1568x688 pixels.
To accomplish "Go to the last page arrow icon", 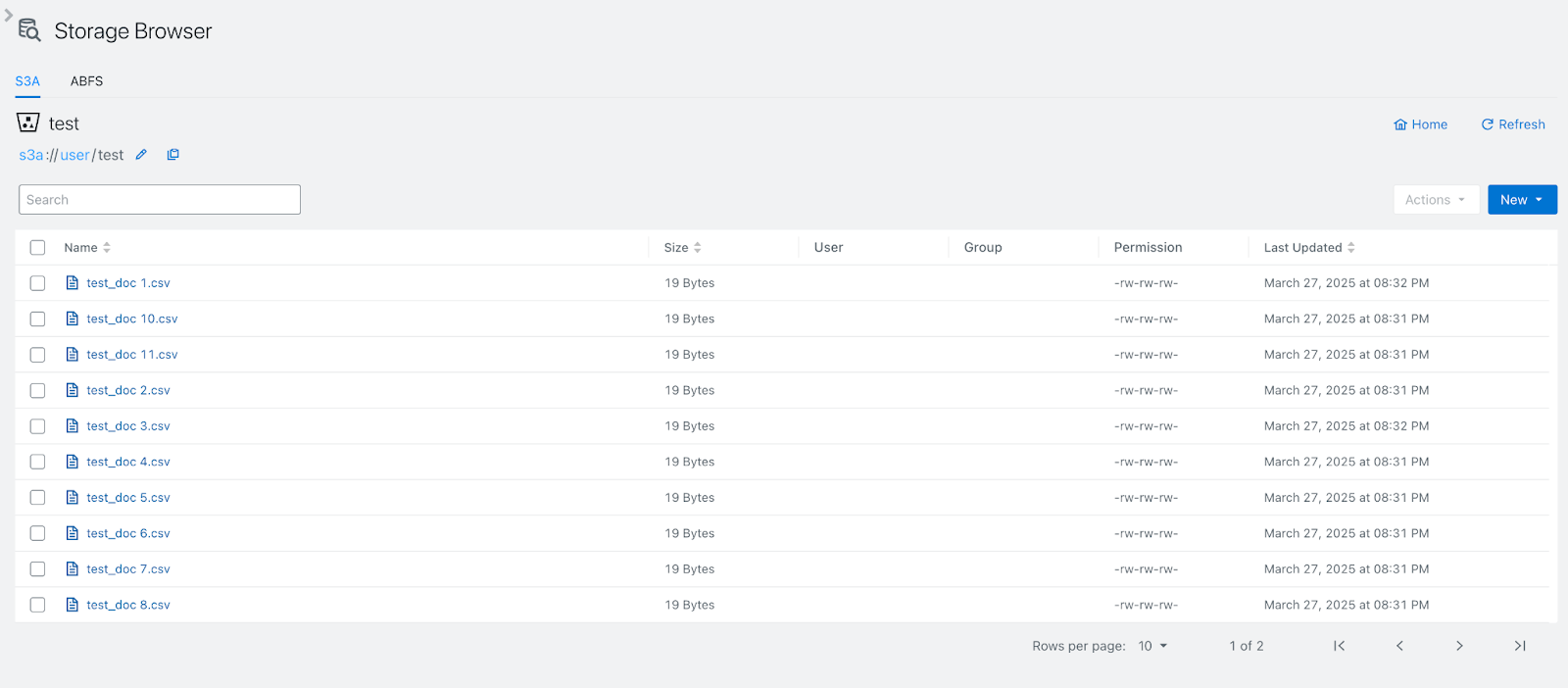I will tap(1519, 646).
